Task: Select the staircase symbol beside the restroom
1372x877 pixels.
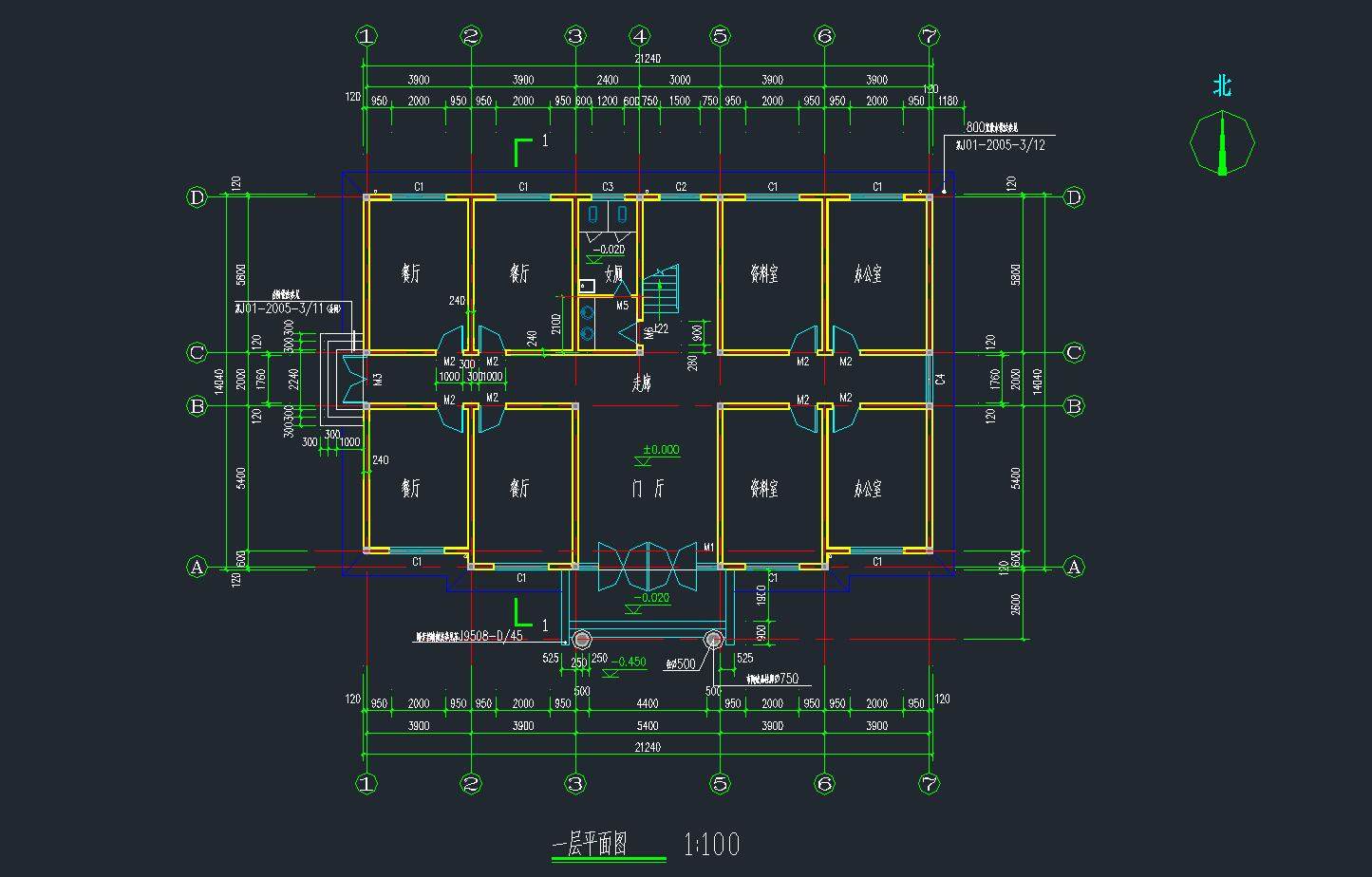Action: [x=662, y=289]
